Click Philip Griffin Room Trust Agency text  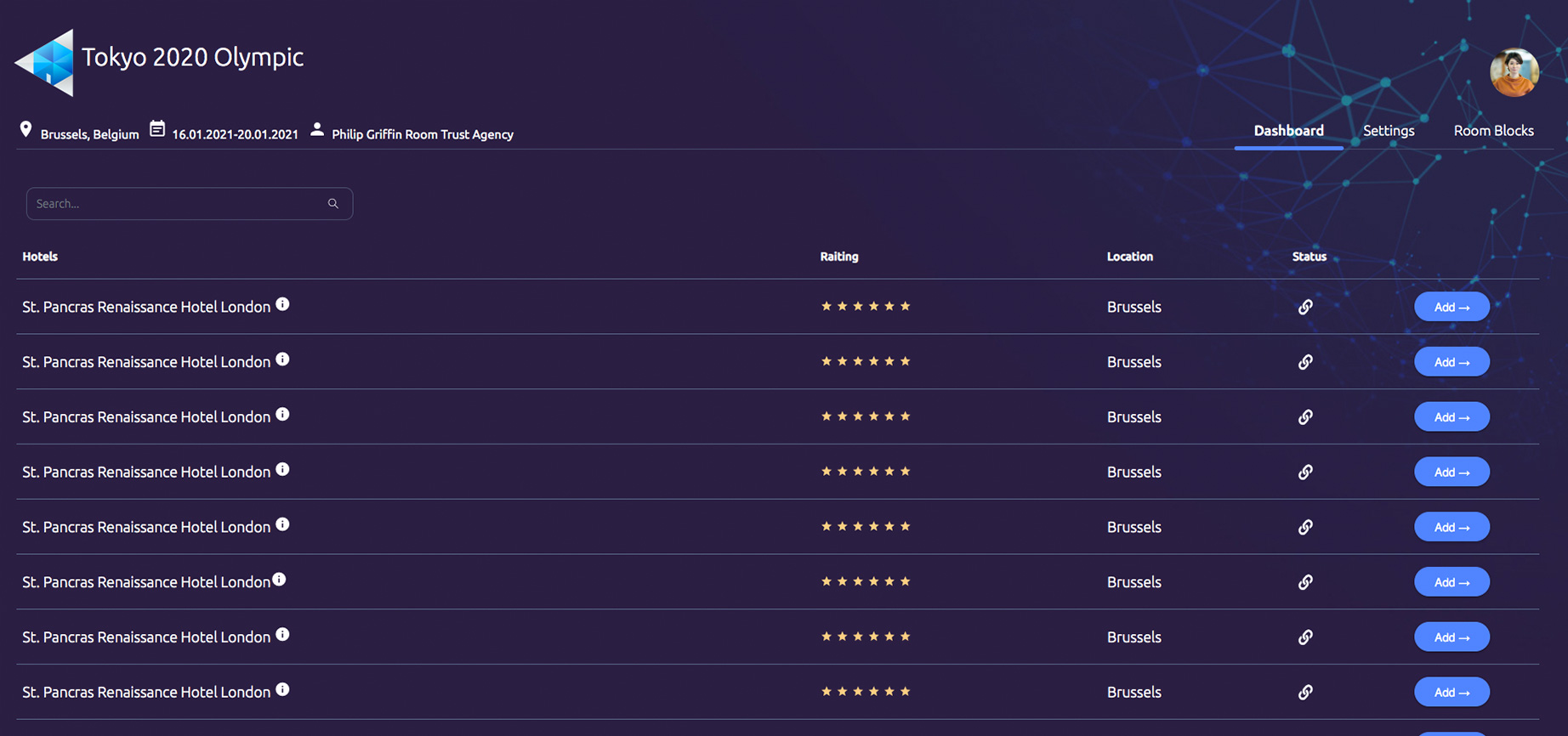point(423,134)
